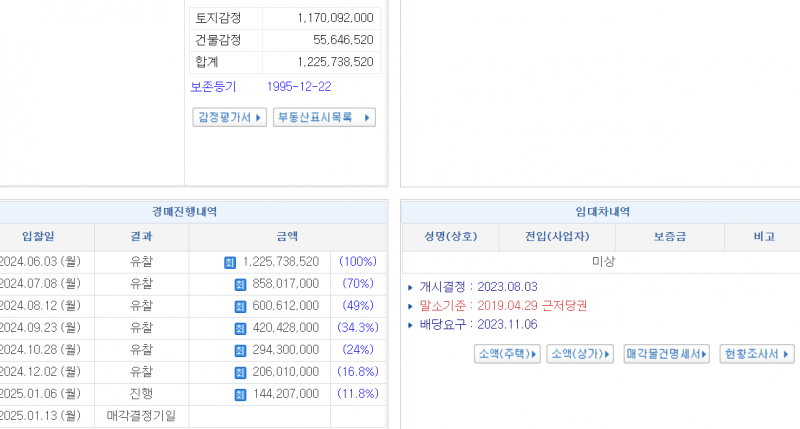Click the 1995-12-22 registration date
The width and height of the screenshot is (800, 429).
click(x=299, y=86)
